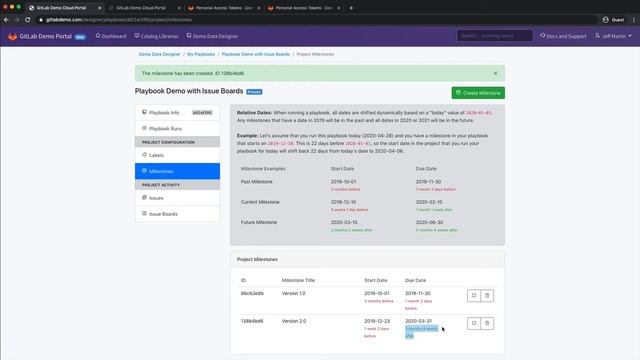Click the browser forward arrow
Image resolution: width=640 pixels, height=360 pixels.
pyautogui.click(x=17, y=20)
